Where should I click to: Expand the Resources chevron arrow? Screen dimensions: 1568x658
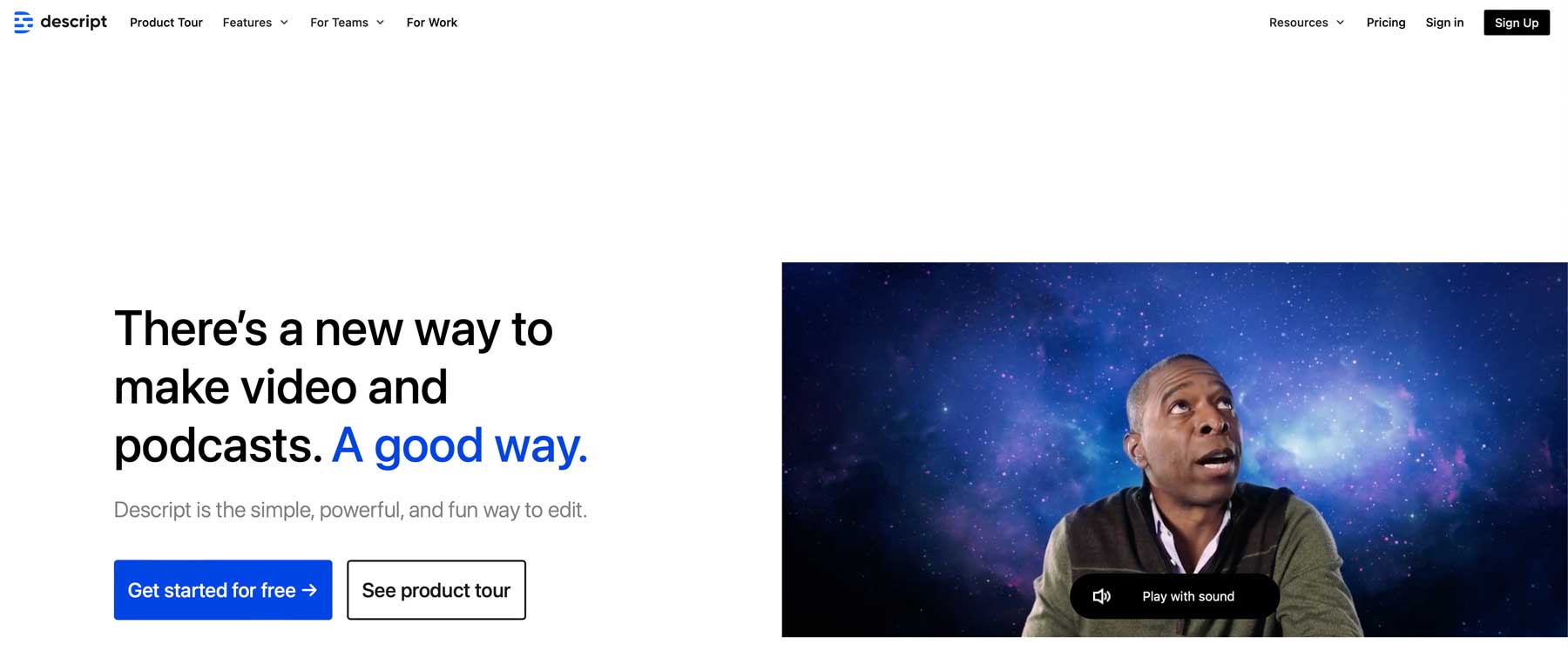tap(1340, 23)
